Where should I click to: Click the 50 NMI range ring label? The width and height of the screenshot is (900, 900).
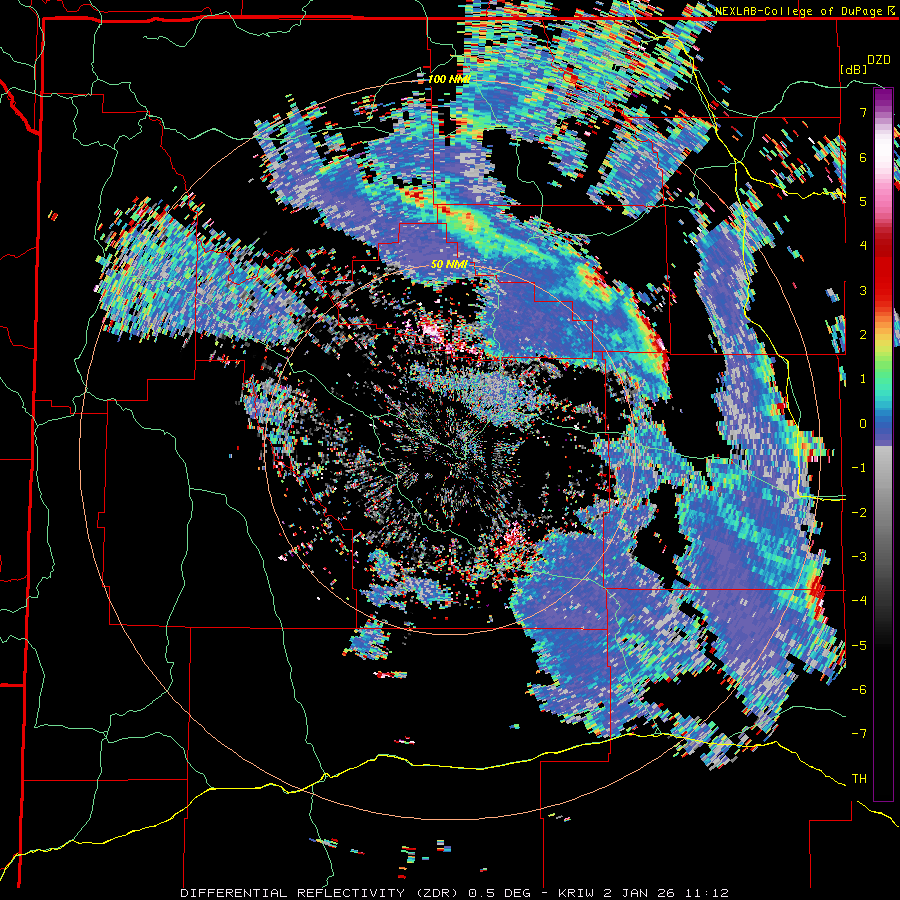tap(449, 265)
